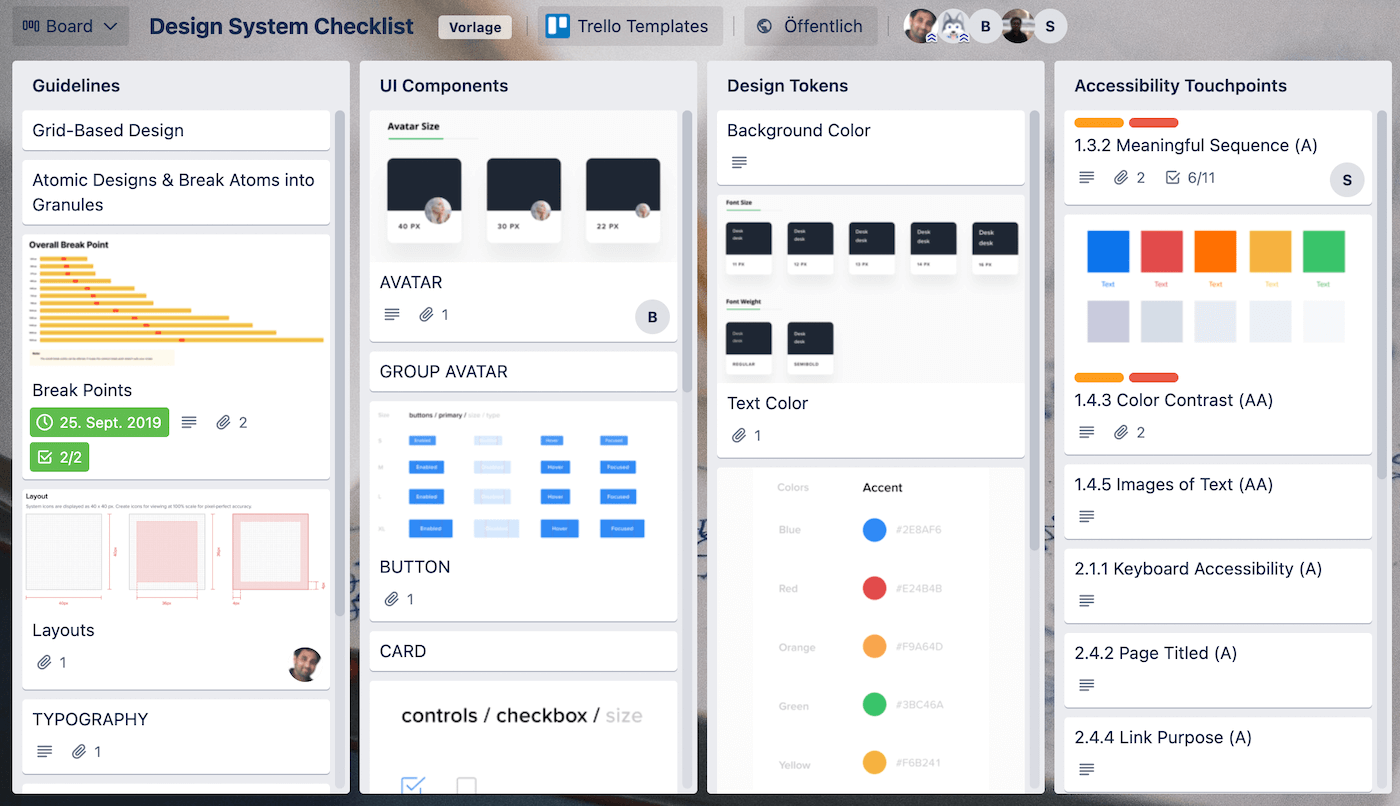Click the description icon on 2.4.4 Link Purpose

(1086, 770)
